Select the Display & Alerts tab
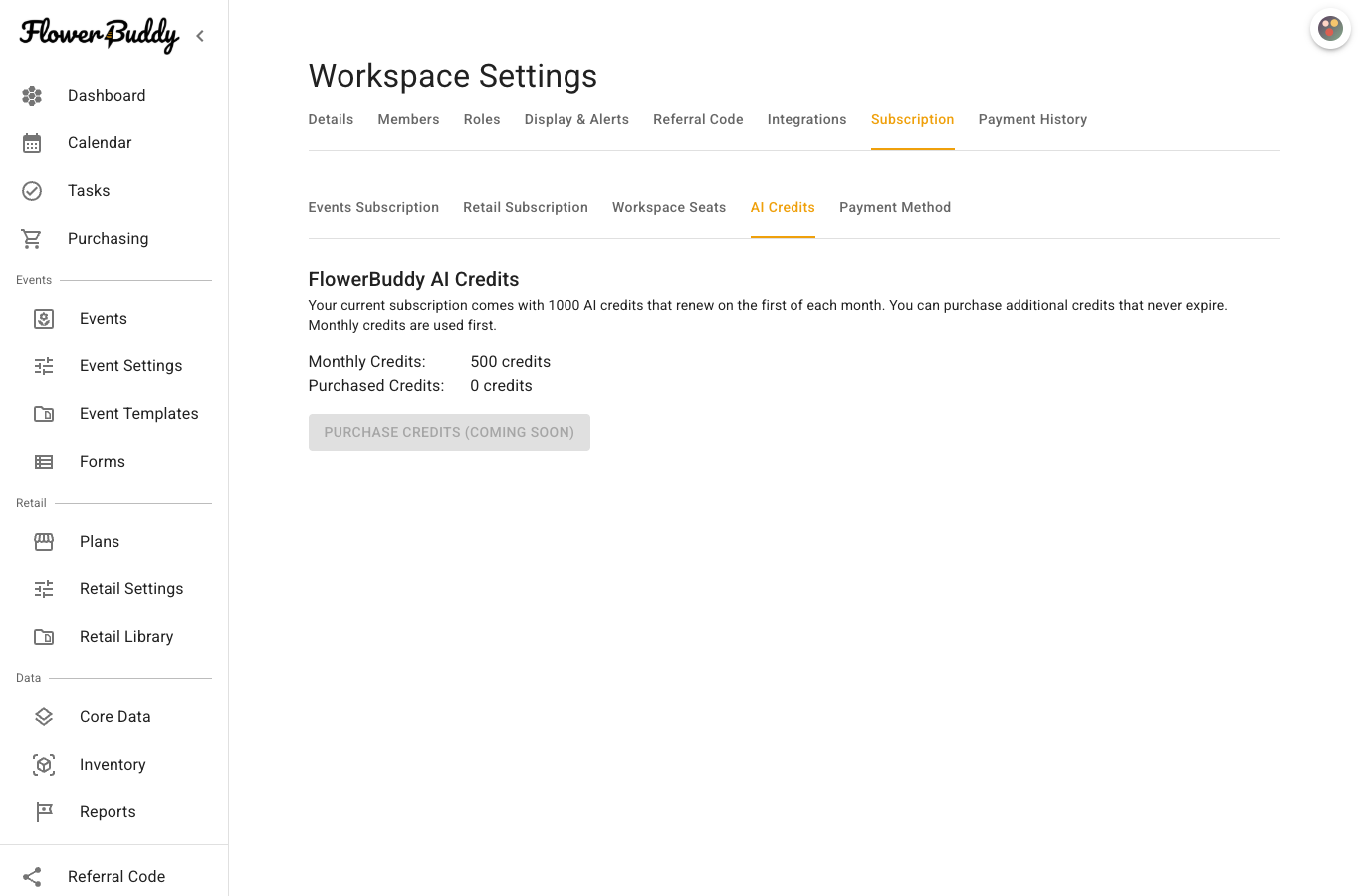Screen dimensions: 1359x896 click(576, 120)
